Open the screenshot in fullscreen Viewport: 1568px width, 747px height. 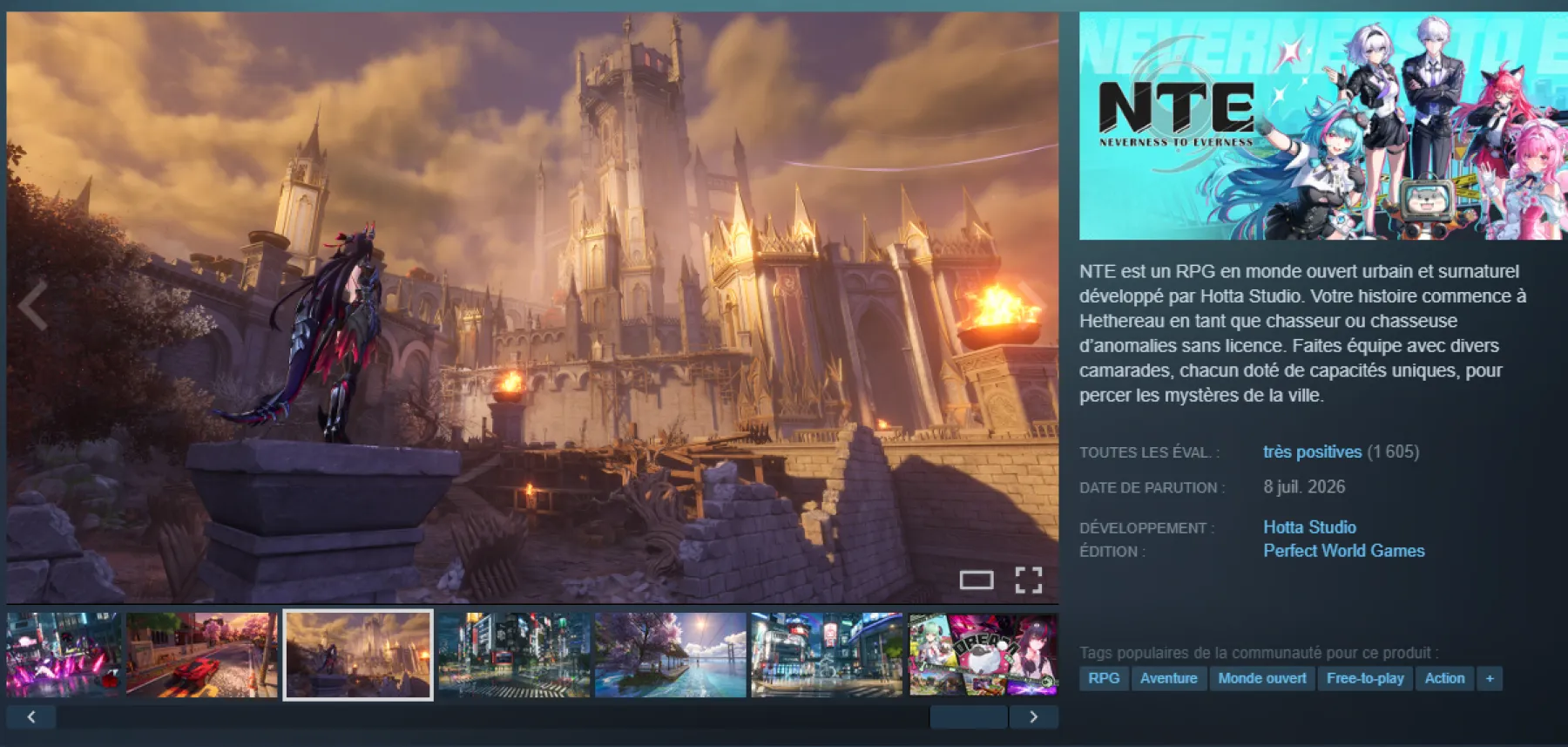pos(1029,580)
